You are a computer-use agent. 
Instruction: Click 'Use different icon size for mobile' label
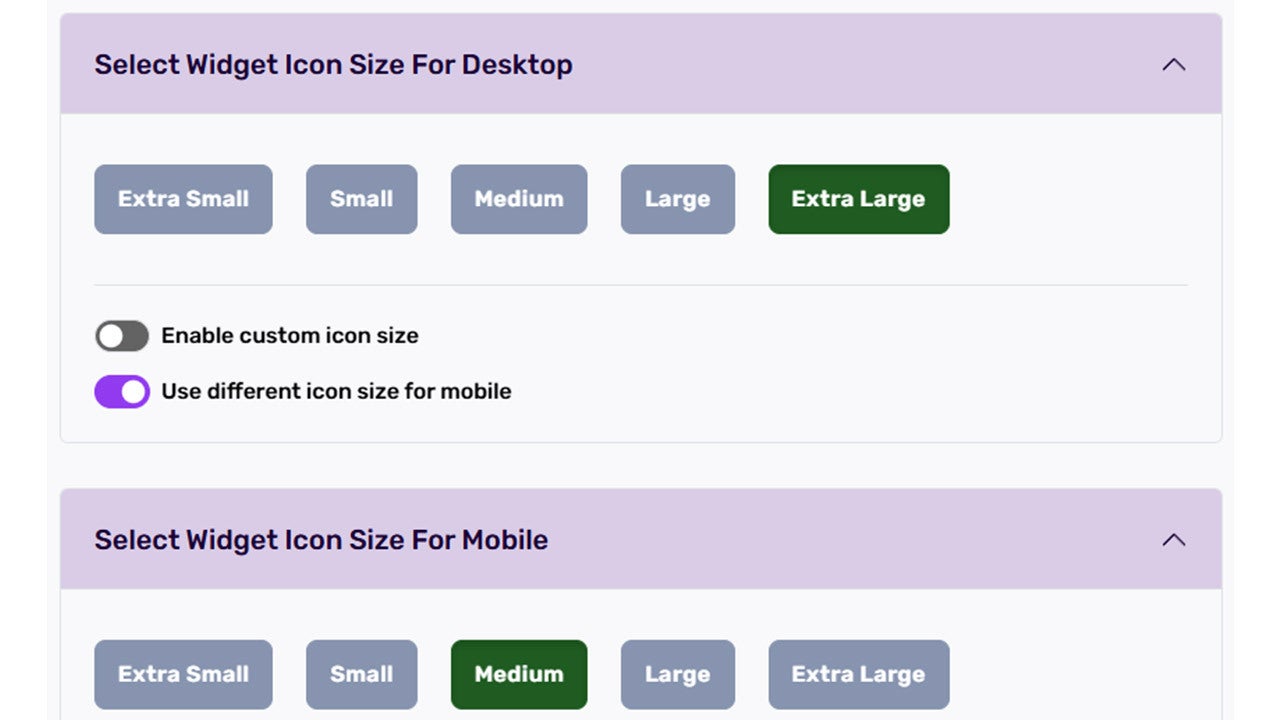[336, 391]
